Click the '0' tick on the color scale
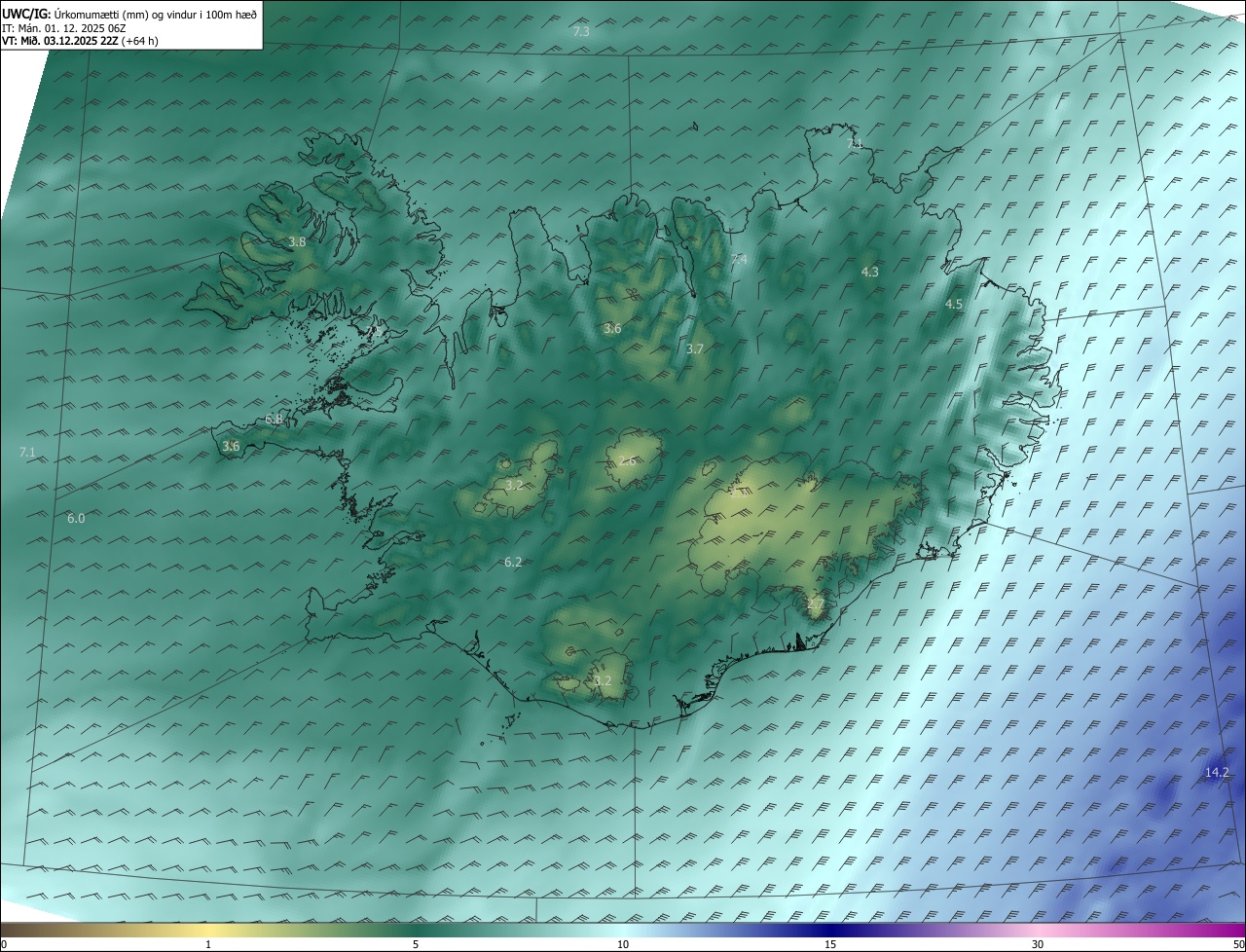 4,945
